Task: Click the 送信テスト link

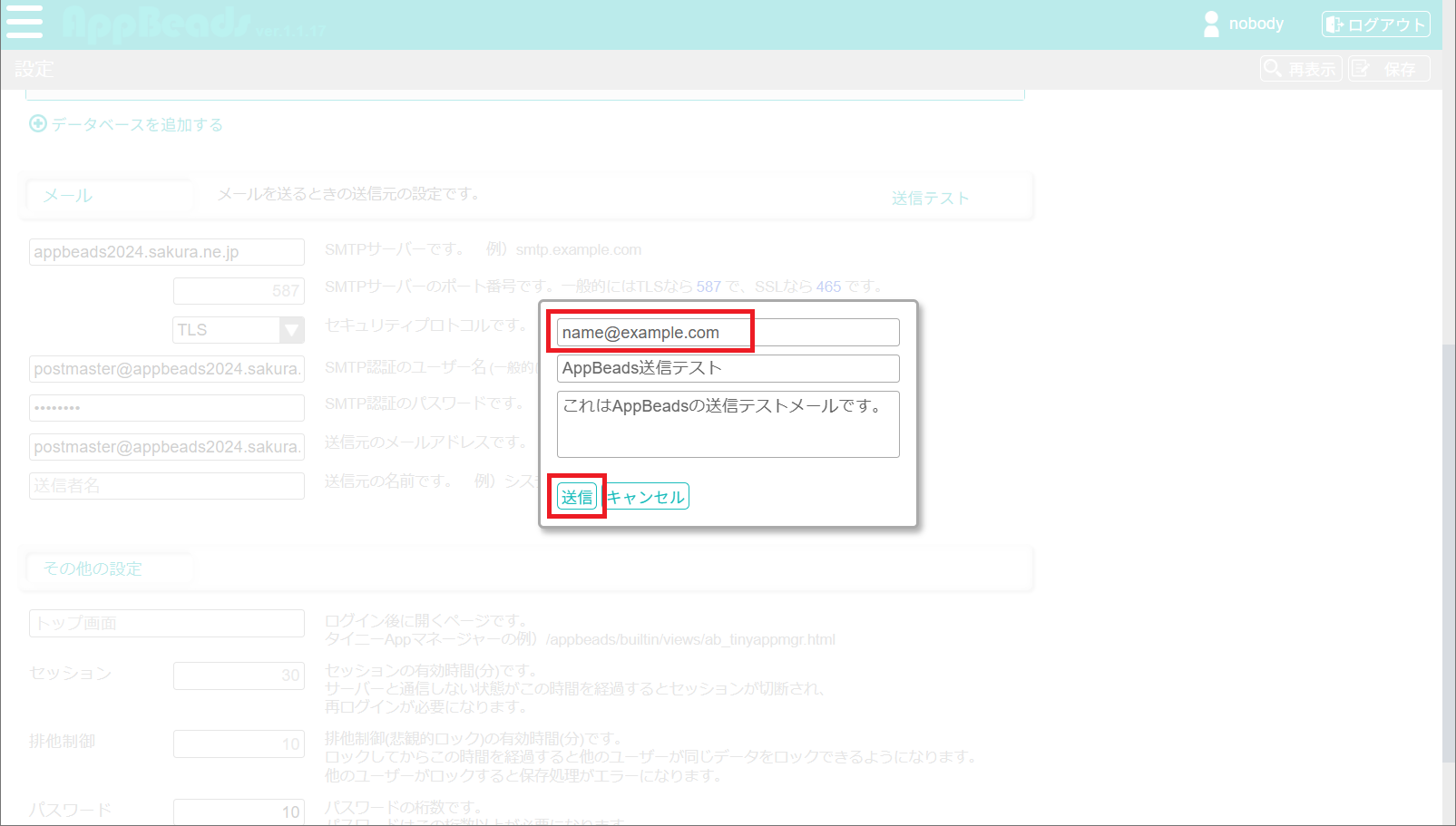Action: (x=930, y=199)
